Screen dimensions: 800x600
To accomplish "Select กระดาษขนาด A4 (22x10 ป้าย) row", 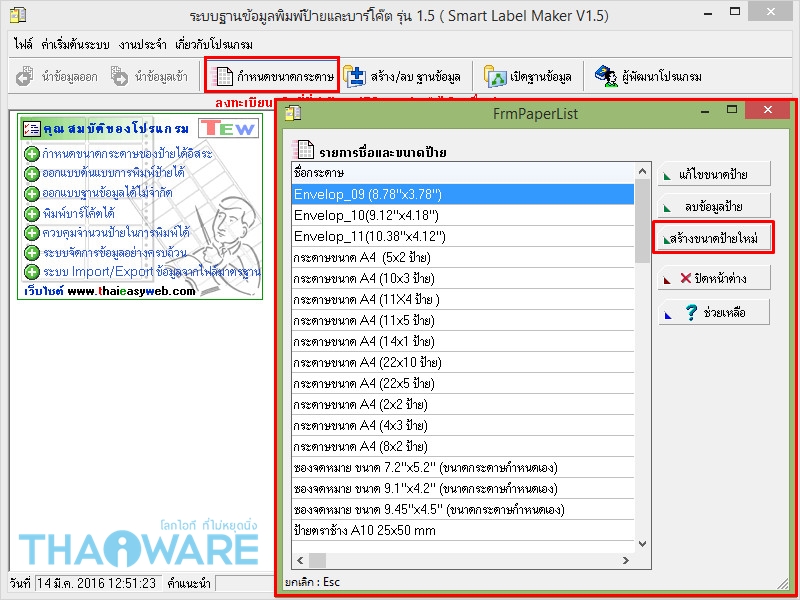I will pyautogui.click(x=463, y=362).
